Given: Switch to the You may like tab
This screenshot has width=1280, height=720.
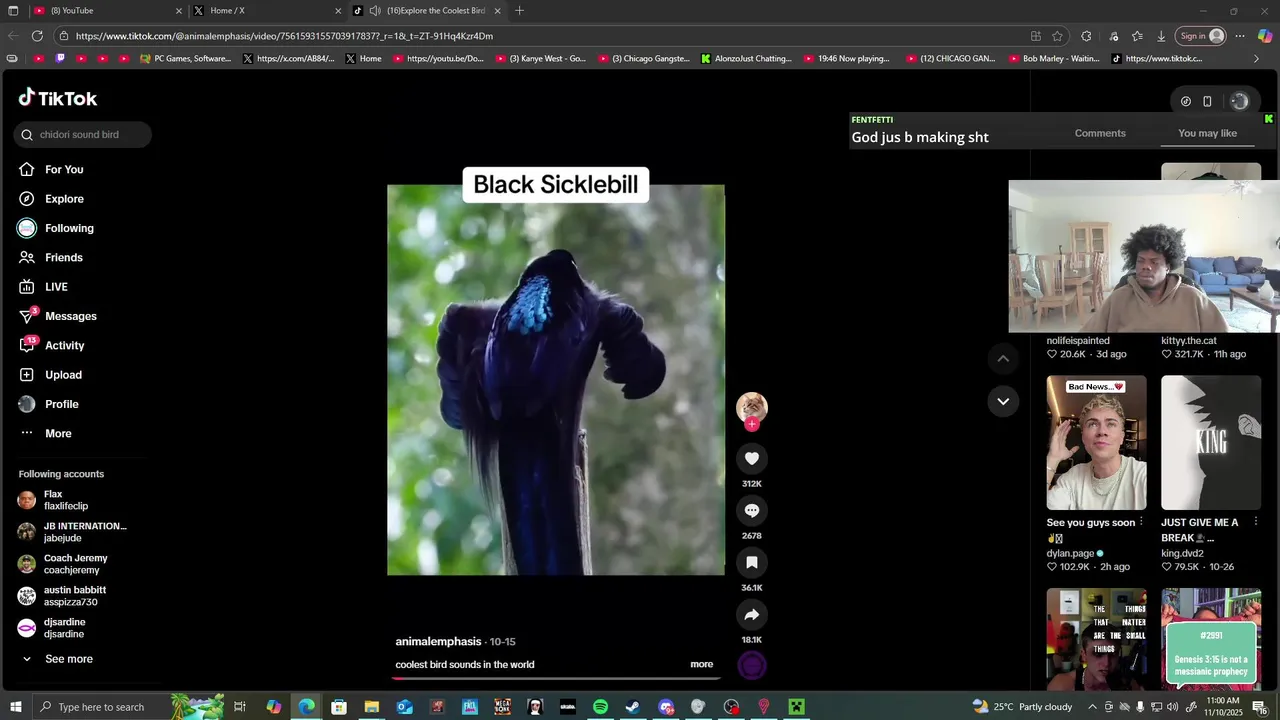Looking at the screenshot, I should click(x=1207, y=133).
